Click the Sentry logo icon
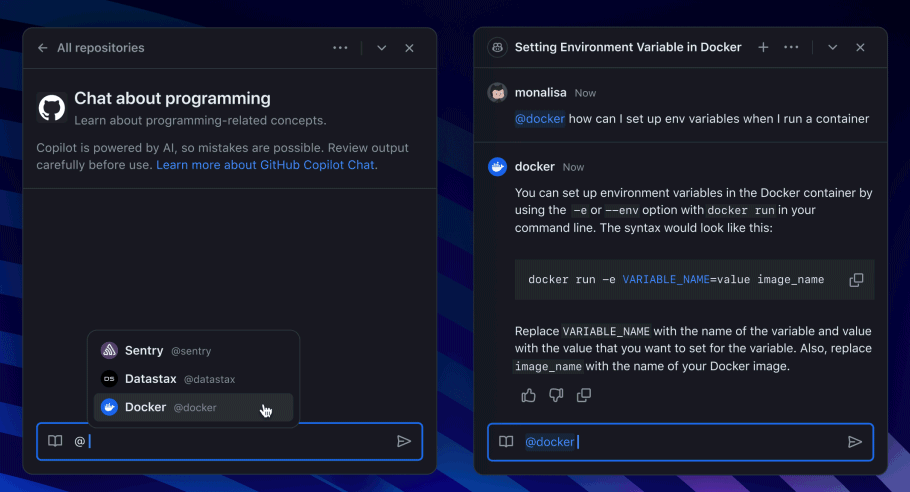 (x=109, y=350)
